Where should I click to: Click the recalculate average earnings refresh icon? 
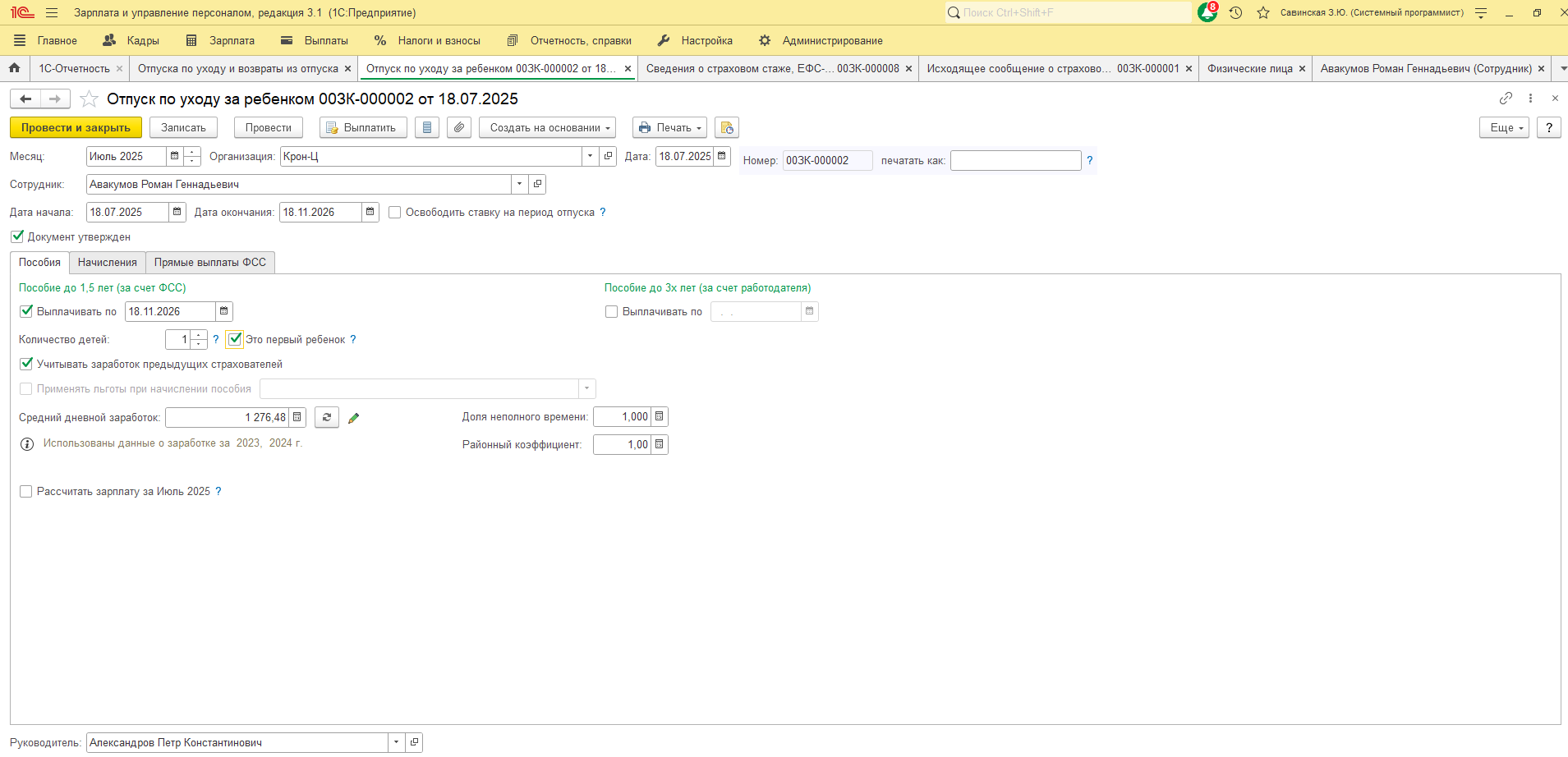click(x=326, y=418)
